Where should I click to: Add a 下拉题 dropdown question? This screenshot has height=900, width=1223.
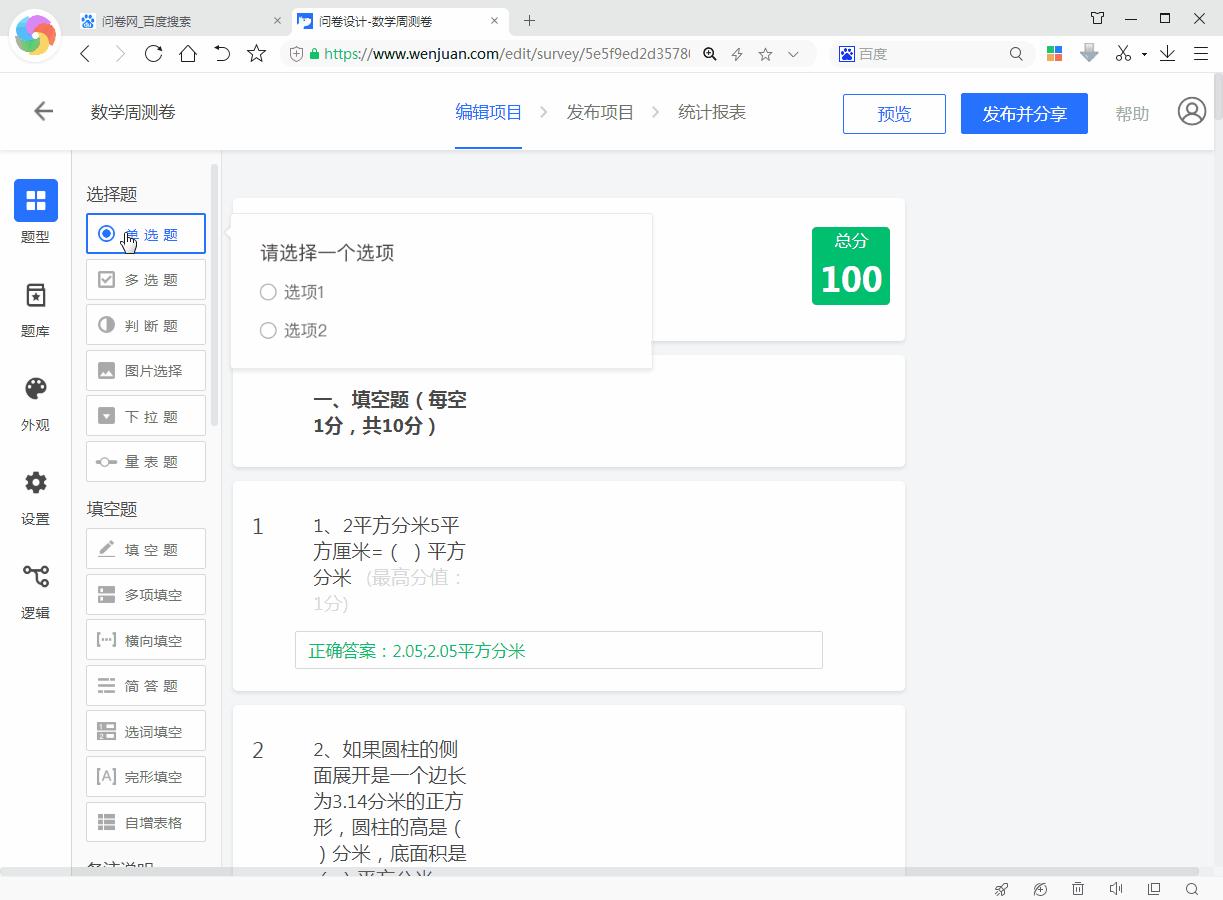145,415
